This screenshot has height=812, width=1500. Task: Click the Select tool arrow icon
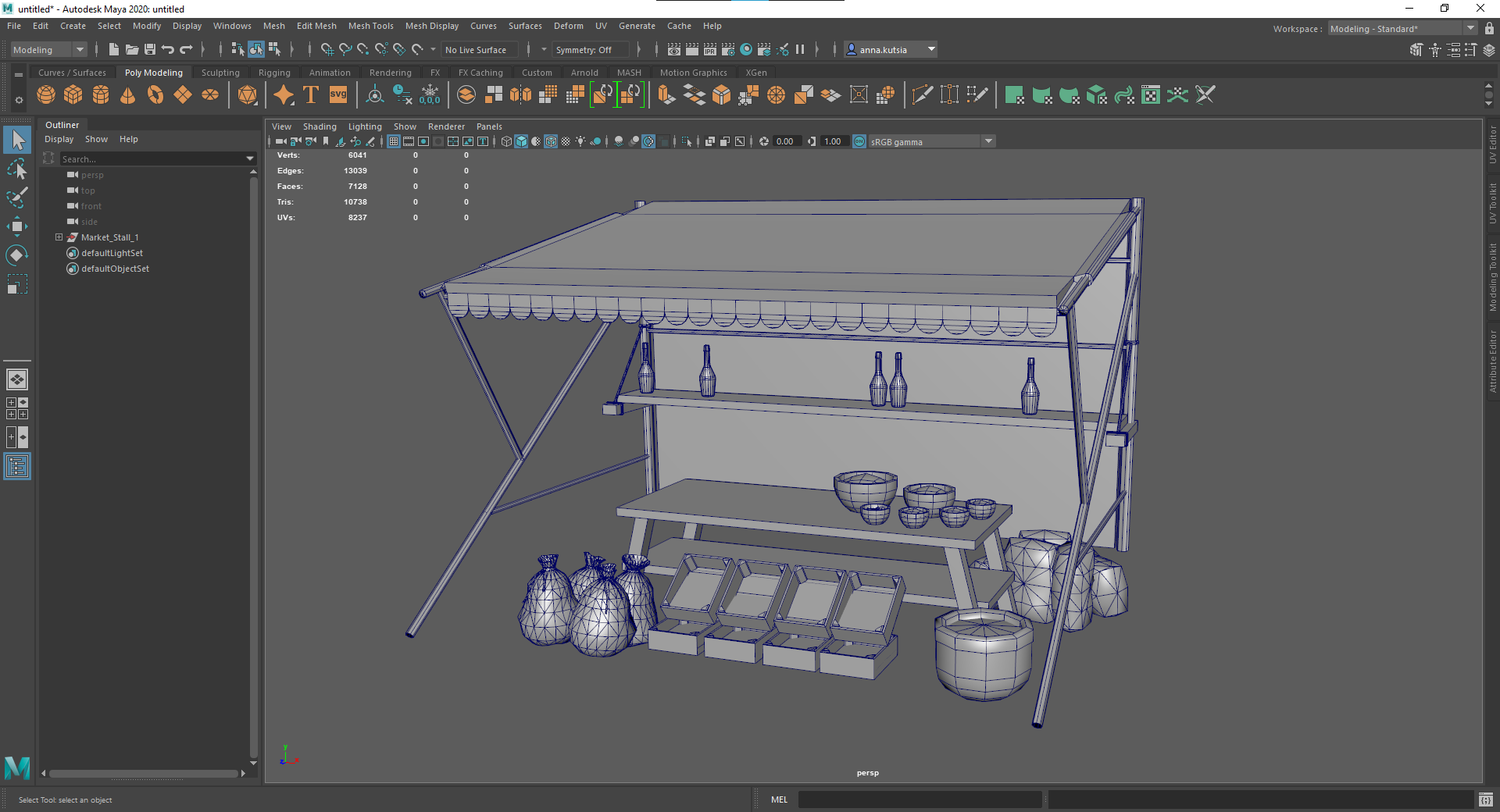pos(17,140)
